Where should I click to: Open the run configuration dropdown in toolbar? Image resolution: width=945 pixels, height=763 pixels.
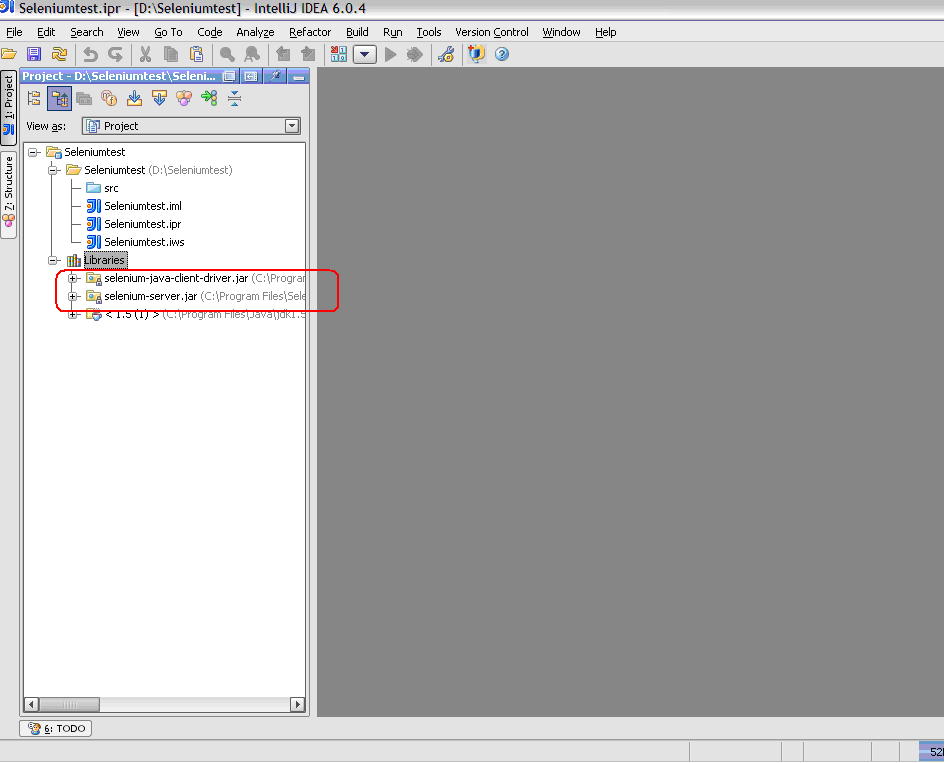(365, 55)
